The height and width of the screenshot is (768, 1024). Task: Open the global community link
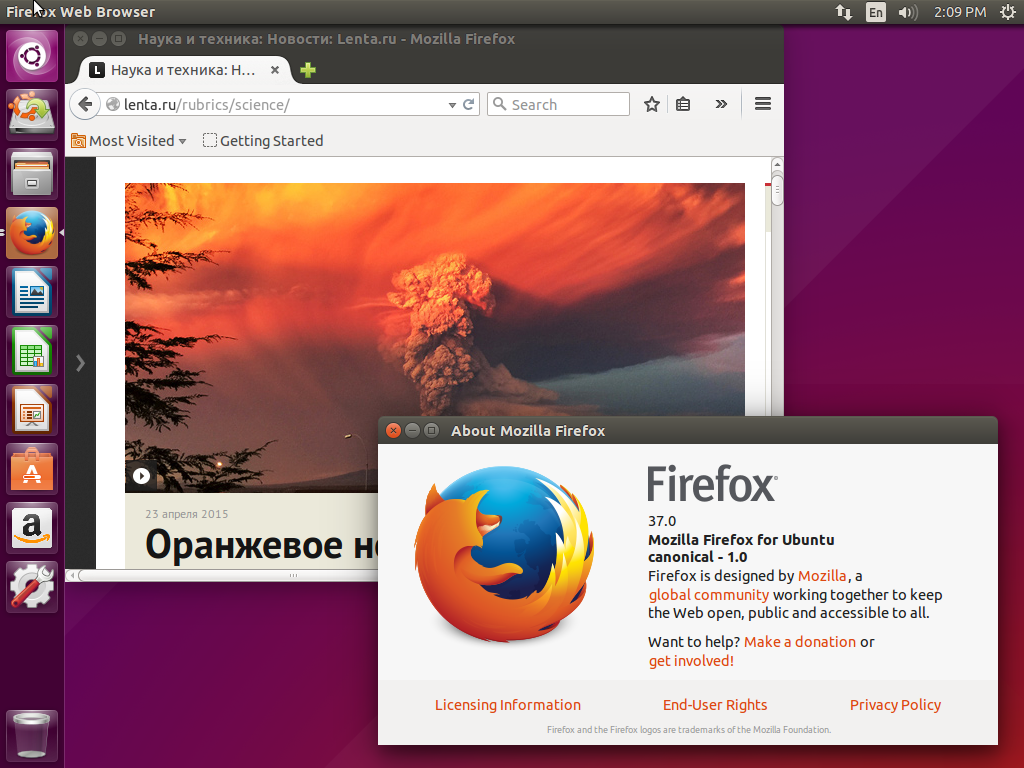click(709, 595)
